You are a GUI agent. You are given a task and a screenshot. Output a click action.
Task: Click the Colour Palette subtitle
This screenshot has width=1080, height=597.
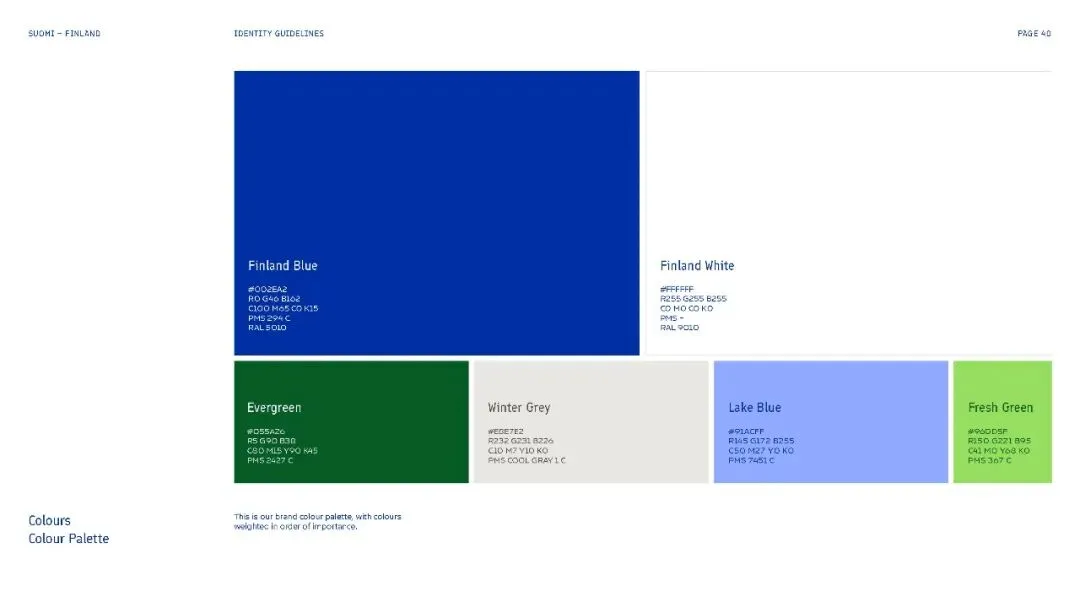tap(68, 538)
